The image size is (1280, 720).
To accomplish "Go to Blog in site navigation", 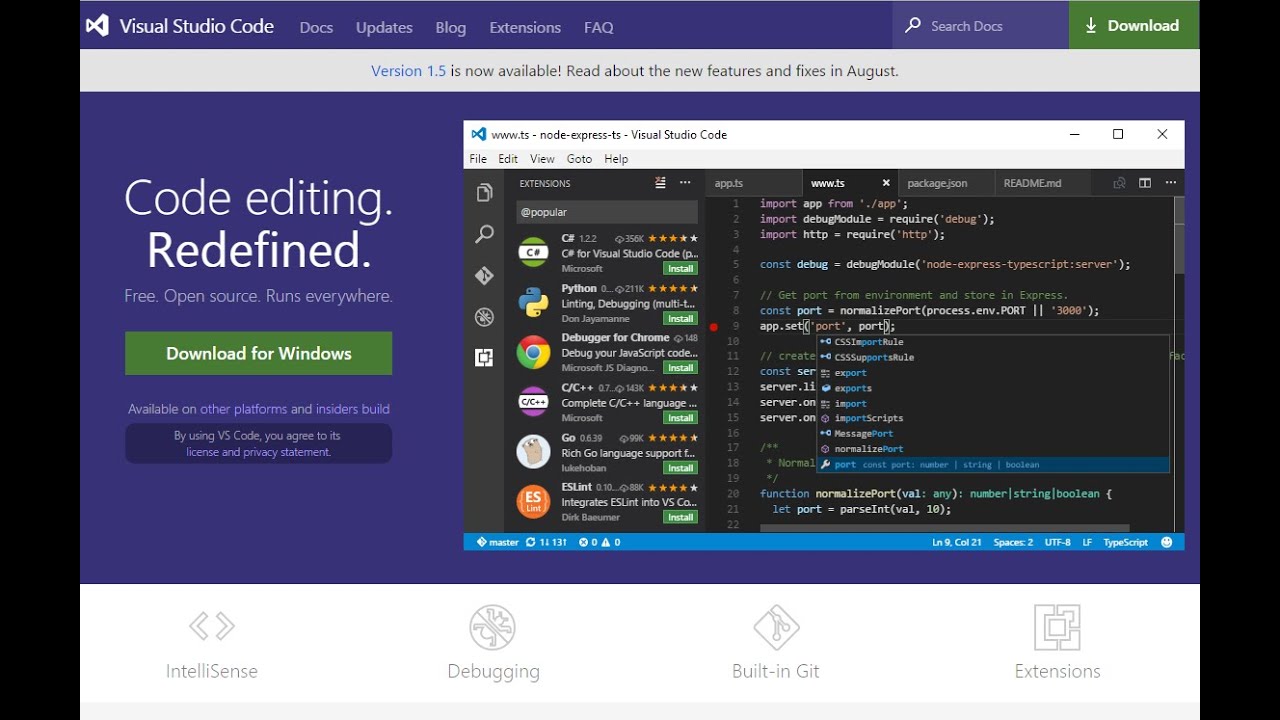I will point(451,27).
